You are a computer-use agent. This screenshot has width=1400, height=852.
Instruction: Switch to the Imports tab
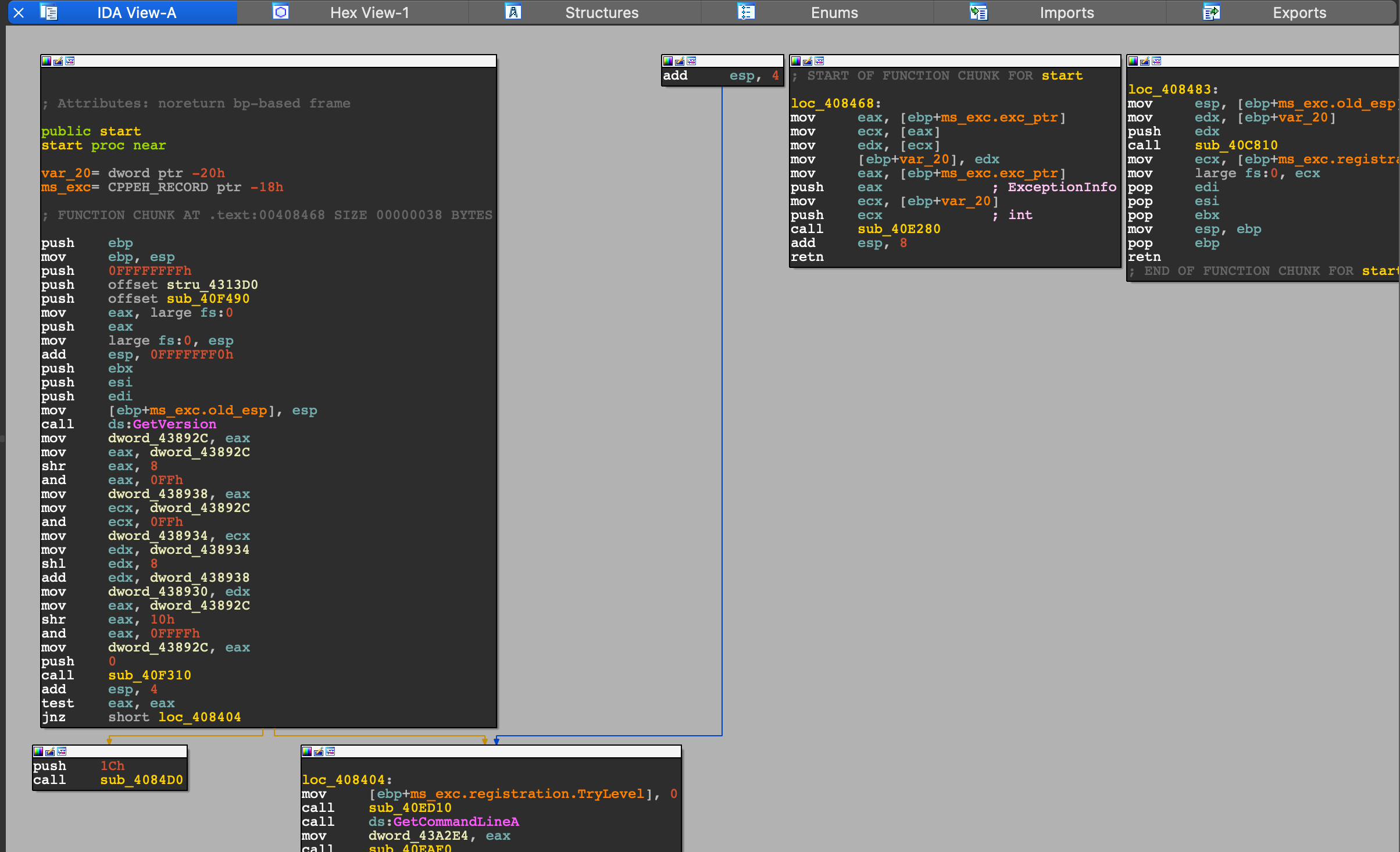click(x=1066, y=13)
